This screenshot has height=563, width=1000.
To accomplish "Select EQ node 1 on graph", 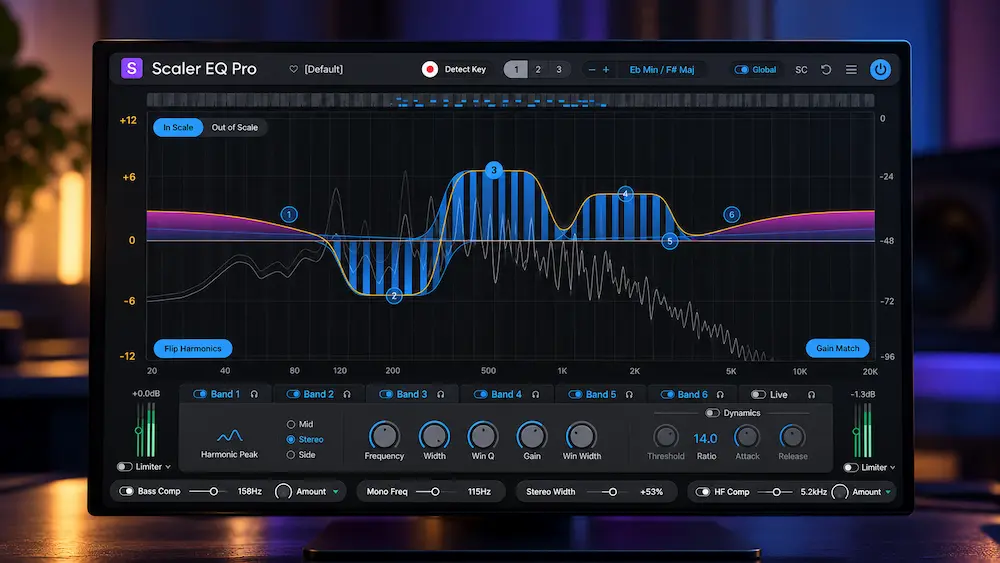I will click(x=289, y=214).
